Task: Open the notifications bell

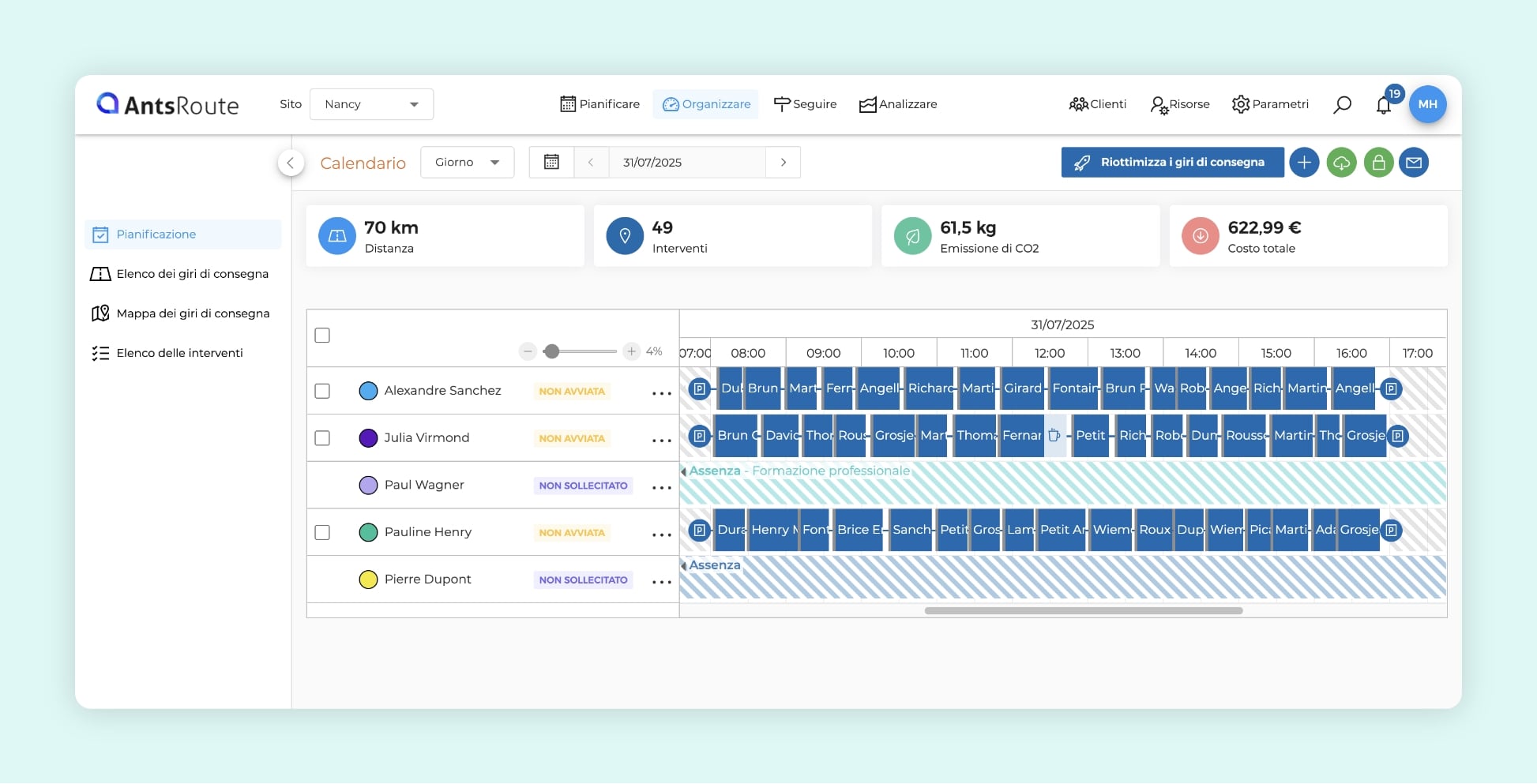Action: point(1383,105)
